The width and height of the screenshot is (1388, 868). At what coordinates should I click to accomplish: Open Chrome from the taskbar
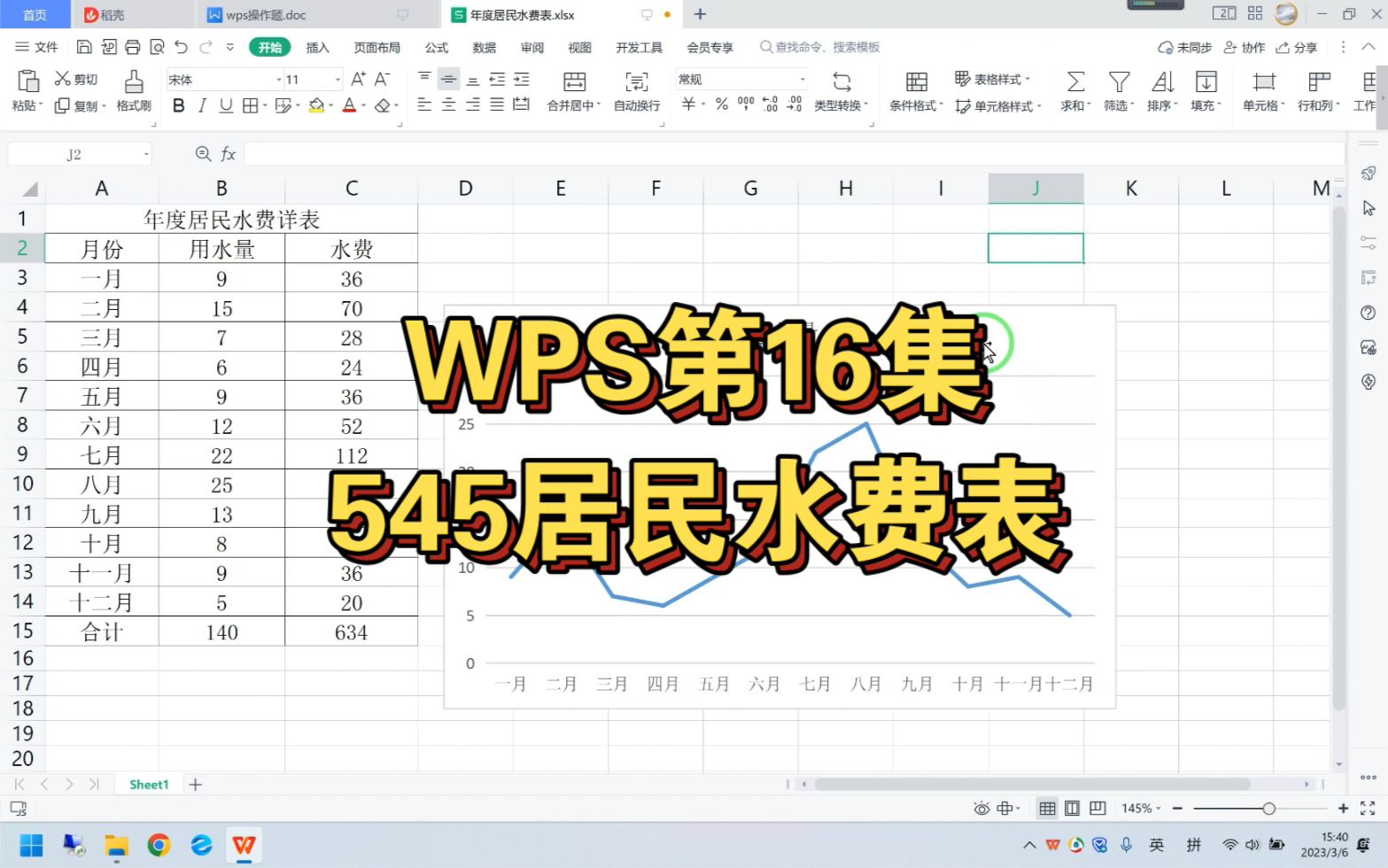159,846
